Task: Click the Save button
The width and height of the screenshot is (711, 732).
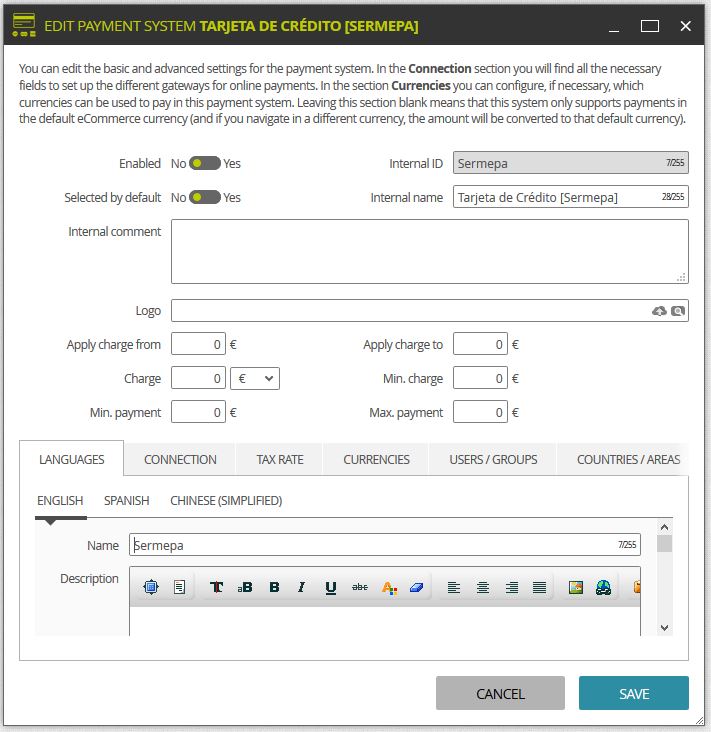Action: (634, 693)
